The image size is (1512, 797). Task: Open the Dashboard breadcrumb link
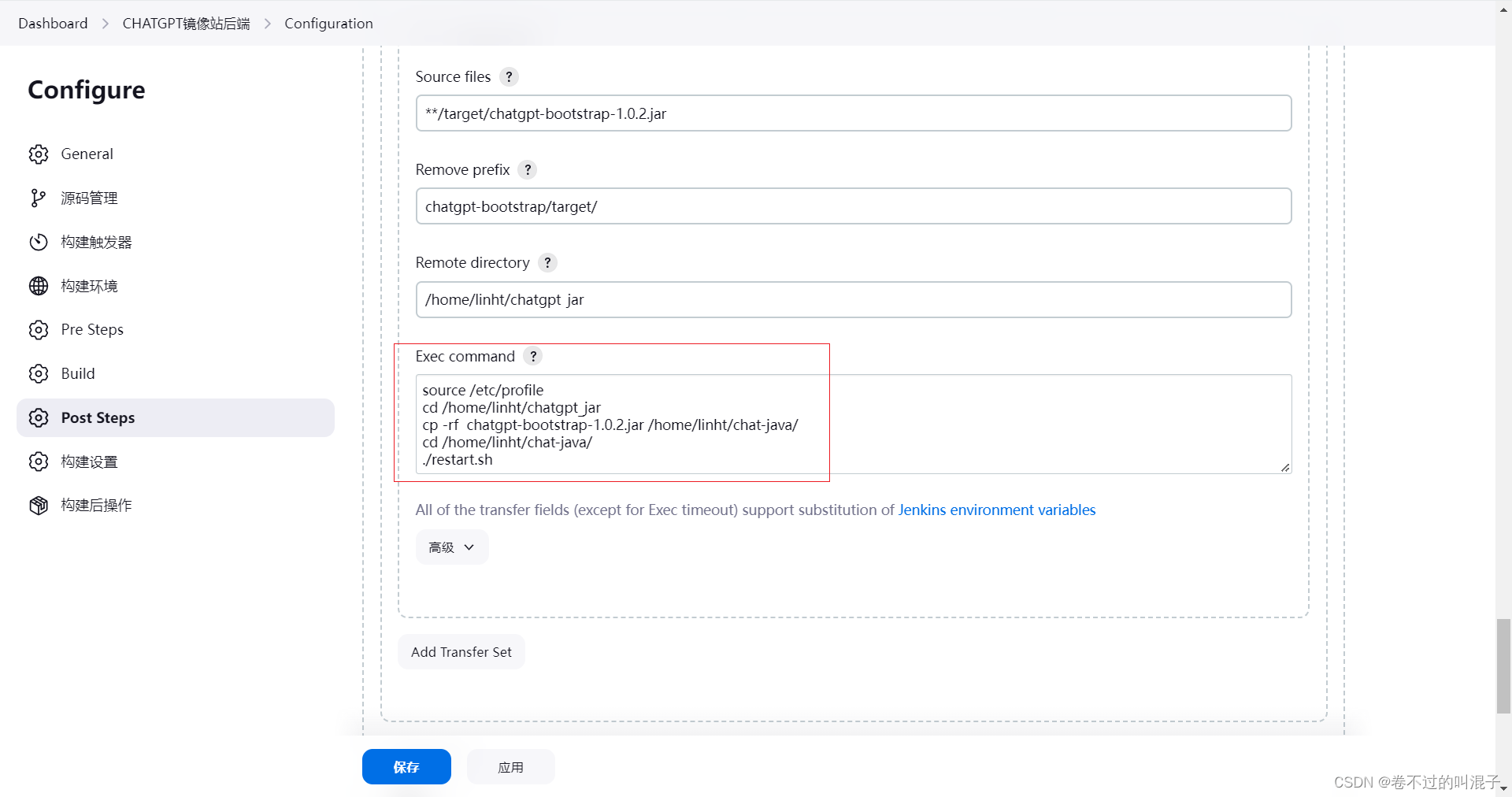click(53, 24)
